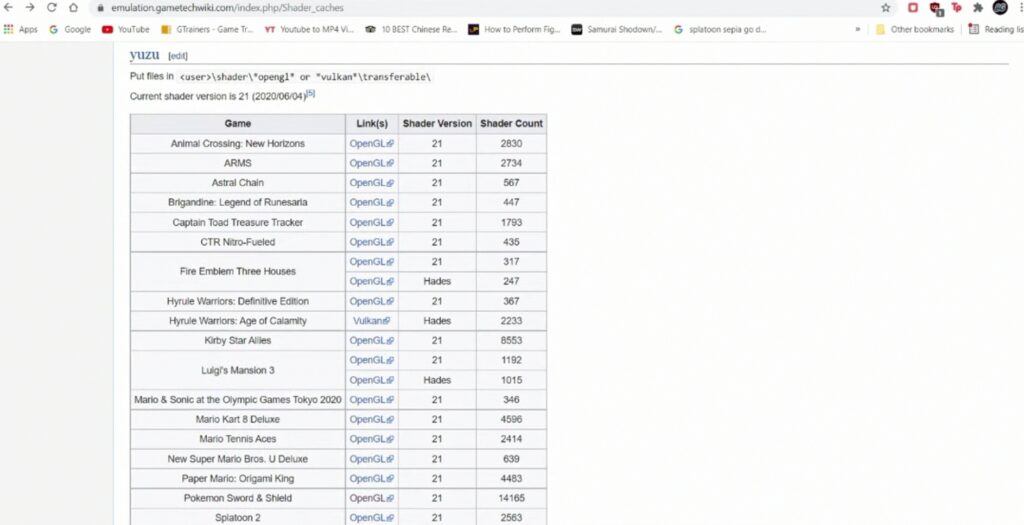Screen dimensions: 1024x525
Task: Reload the page
Action: [x=52, y=8]
